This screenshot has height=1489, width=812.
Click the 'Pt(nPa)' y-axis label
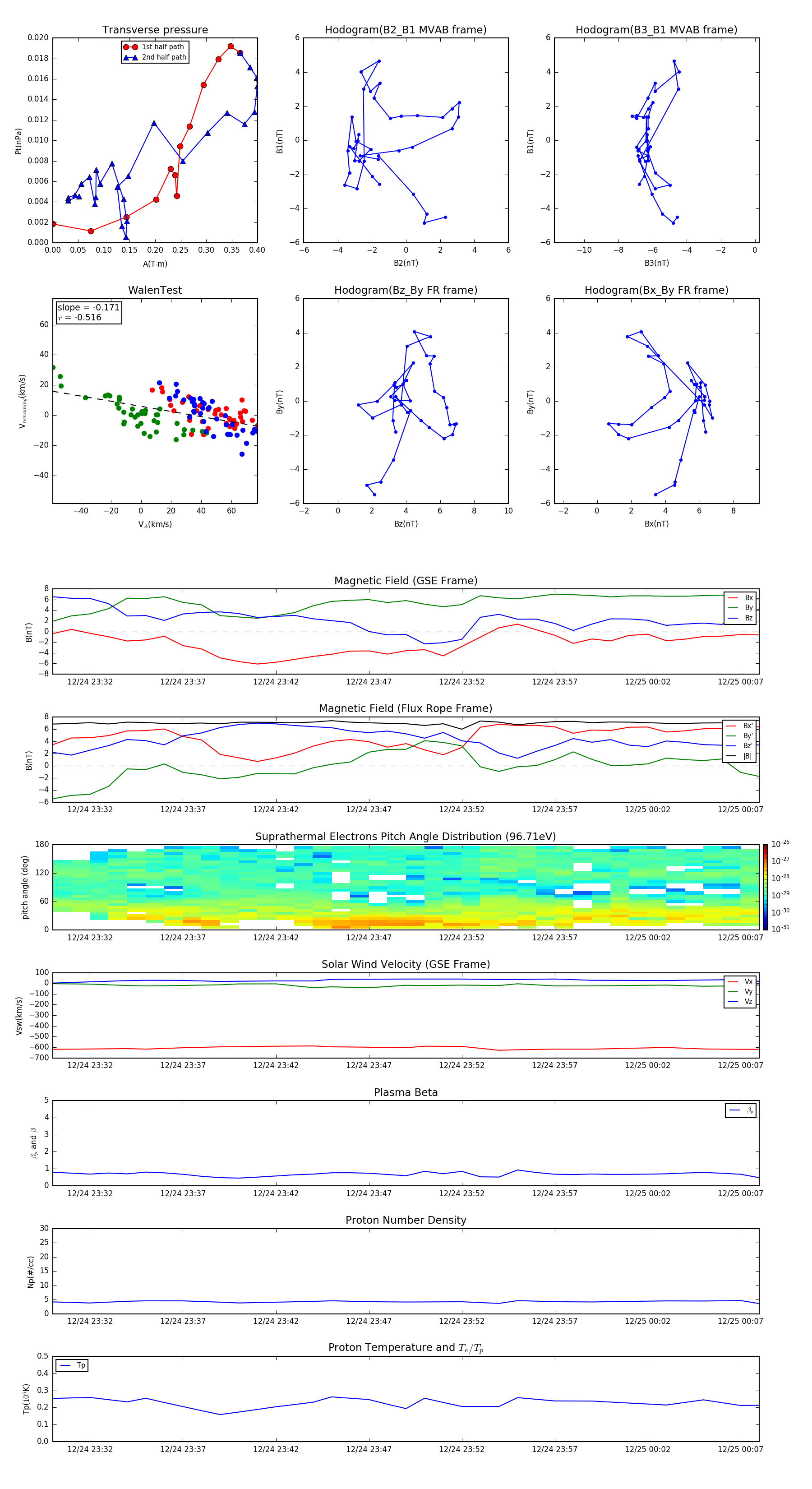point(18,140)
